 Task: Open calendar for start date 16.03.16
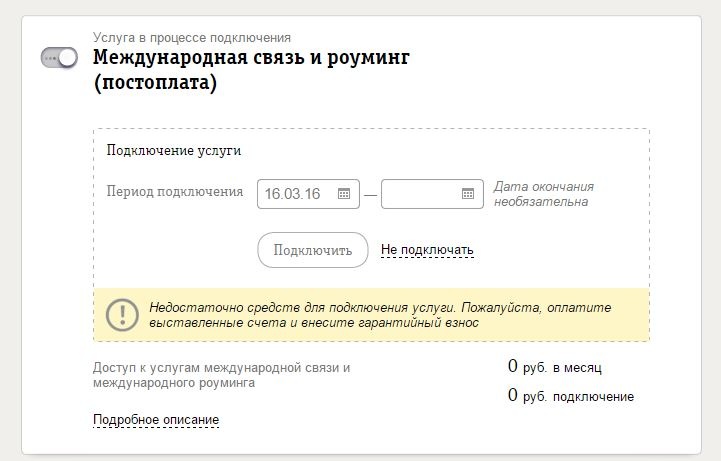[x=344, y=194]
